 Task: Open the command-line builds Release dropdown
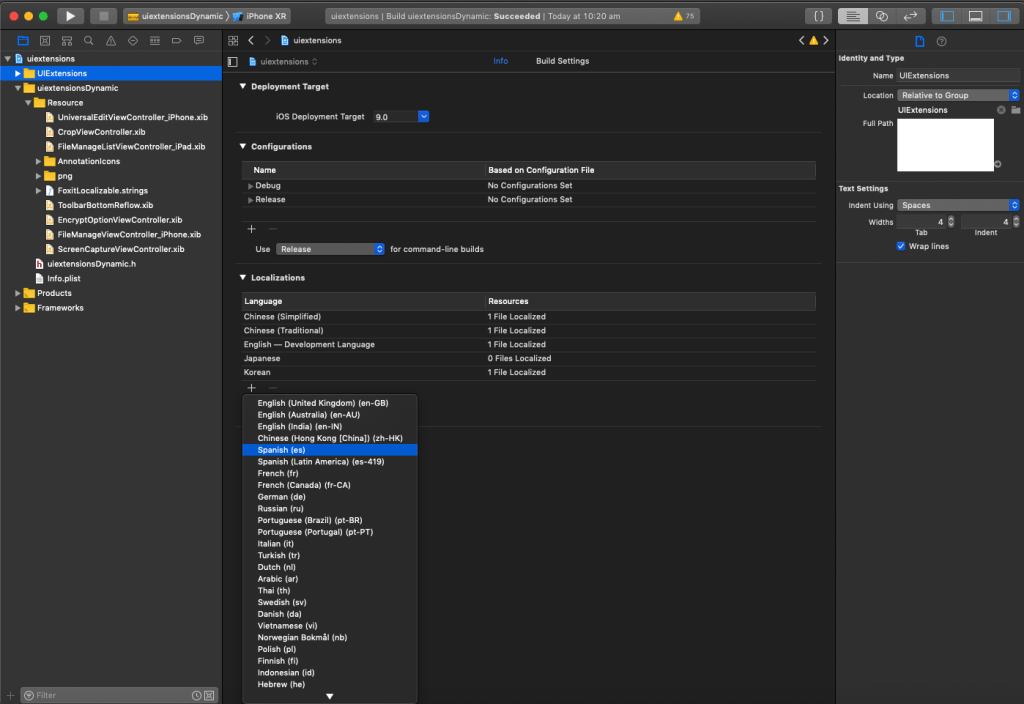[330, 249]
